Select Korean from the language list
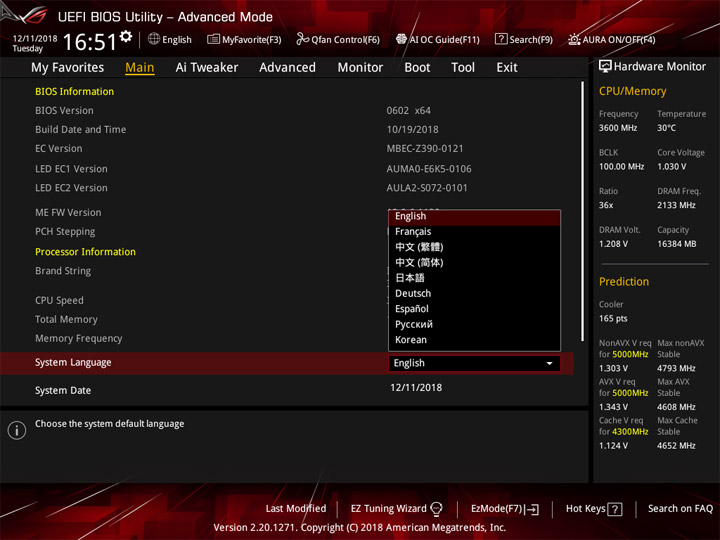This screenshot has width=720, height=540. 474,340
